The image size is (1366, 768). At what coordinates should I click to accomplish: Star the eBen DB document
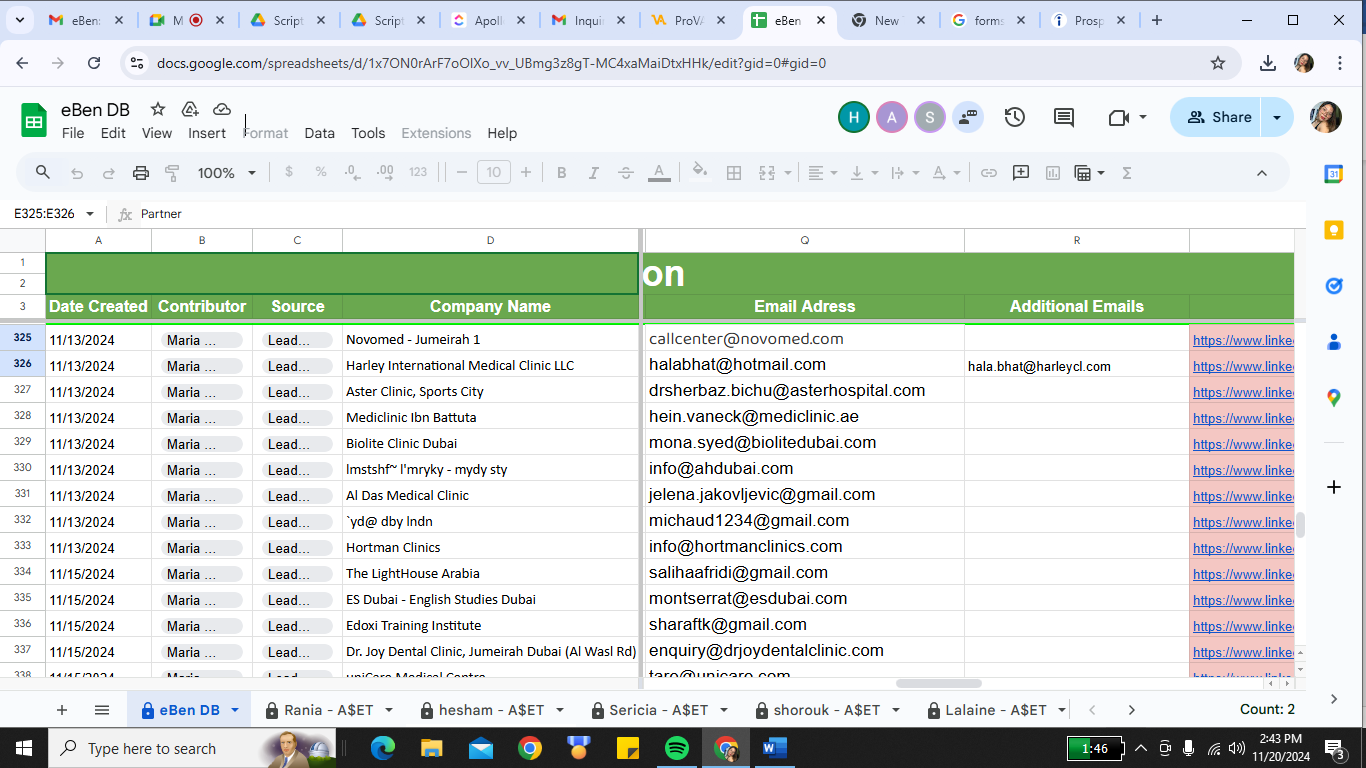pyautogui.click(x=158, y=109)
